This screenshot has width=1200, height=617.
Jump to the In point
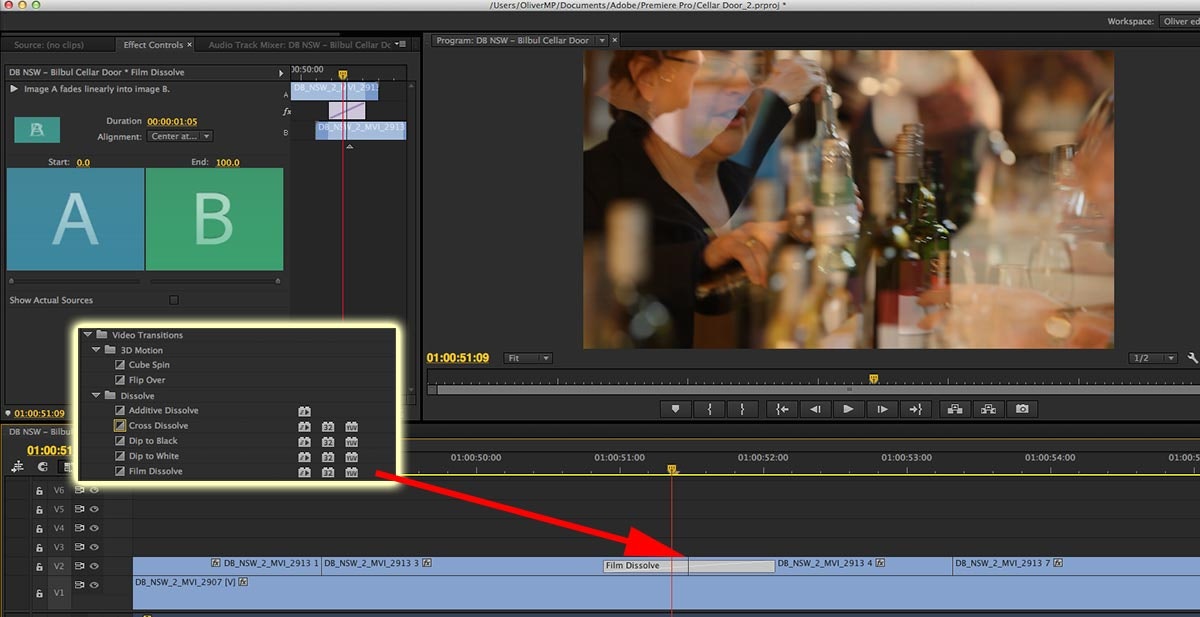tap(781, 409)
